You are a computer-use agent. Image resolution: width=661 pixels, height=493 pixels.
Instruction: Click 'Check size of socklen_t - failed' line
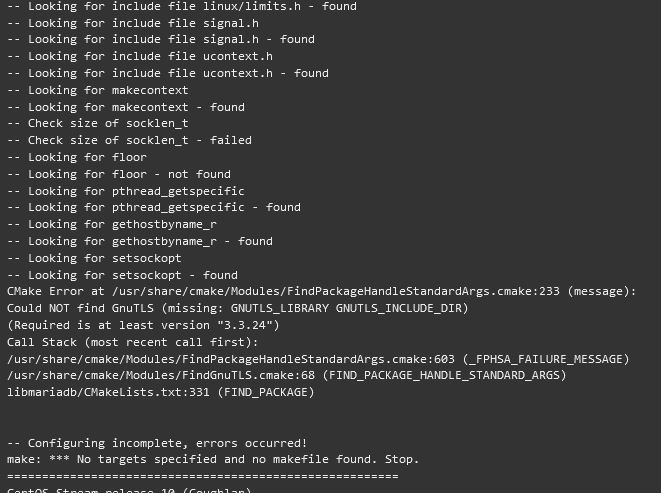pyautogui.click(x=129, y=140)
